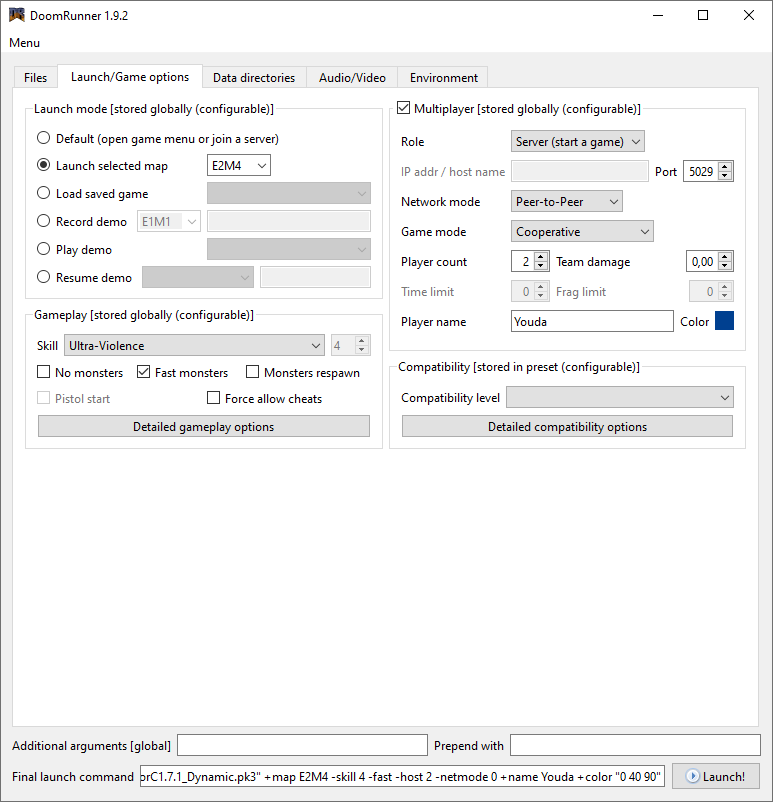
Task: Increase the Port value with up arrow
Action: tap(724, 167)
